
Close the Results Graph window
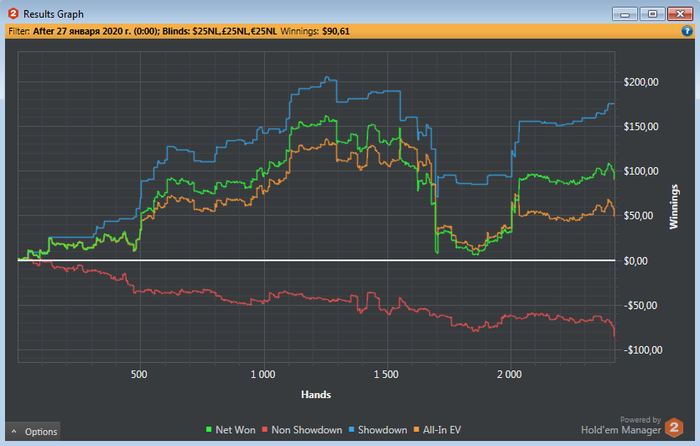(x=680, y=14)
